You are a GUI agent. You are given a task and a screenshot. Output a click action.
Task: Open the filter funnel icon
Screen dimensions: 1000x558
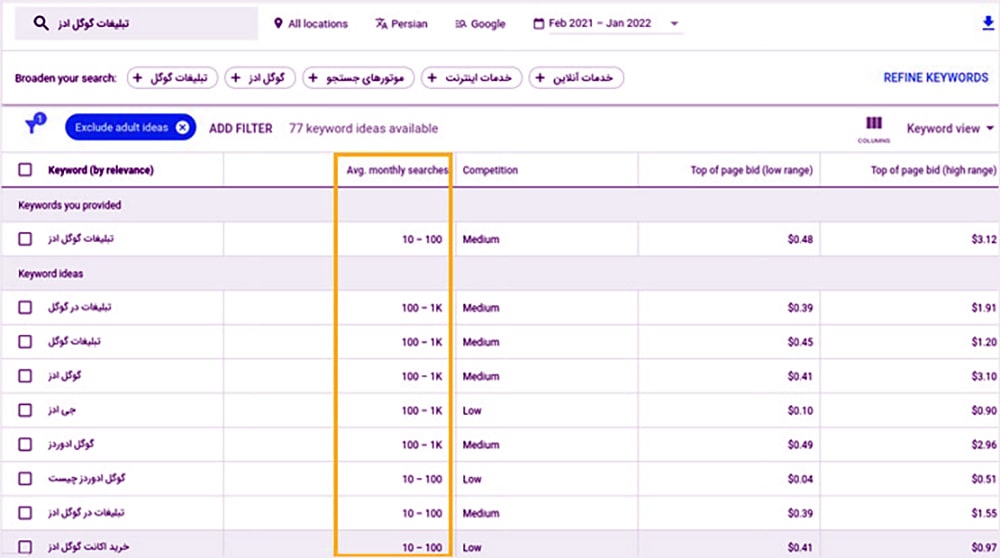(34, 124)
